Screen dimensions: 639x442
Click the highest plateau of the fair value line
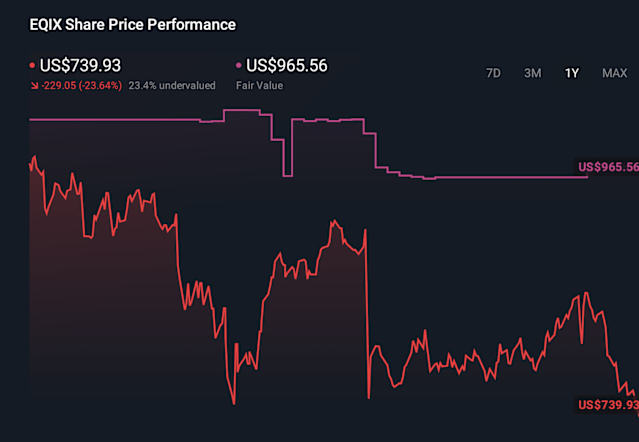tap(247, 110)
